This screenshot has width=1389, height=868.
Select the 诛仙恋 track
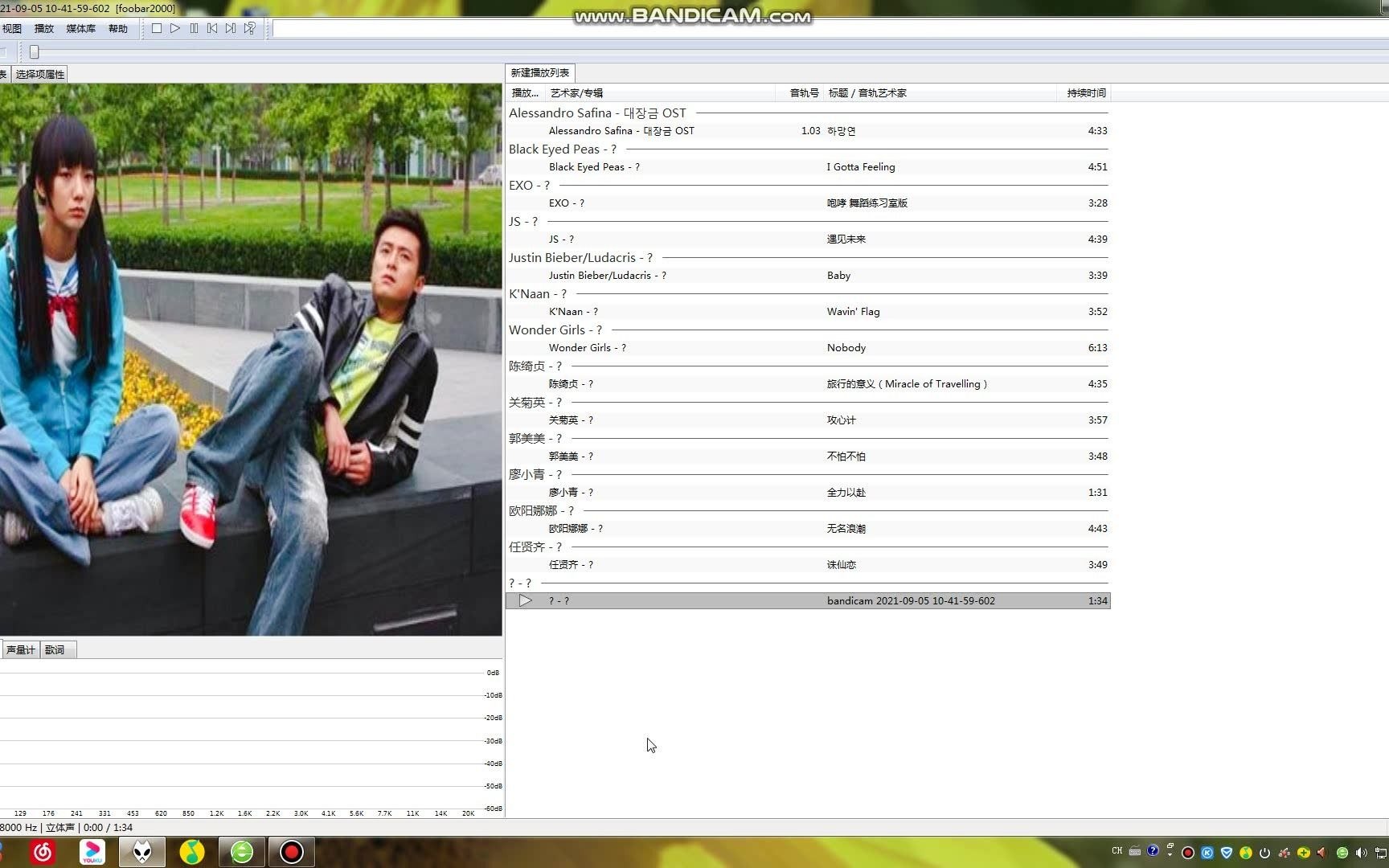coord(808,565)
